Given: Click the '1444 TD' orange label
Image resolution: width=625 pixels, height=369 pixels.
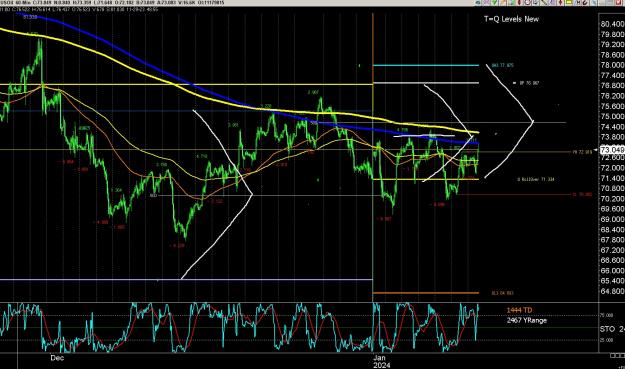Looking at the screenshot, I should pyautogui.click(x=519, y=310).
